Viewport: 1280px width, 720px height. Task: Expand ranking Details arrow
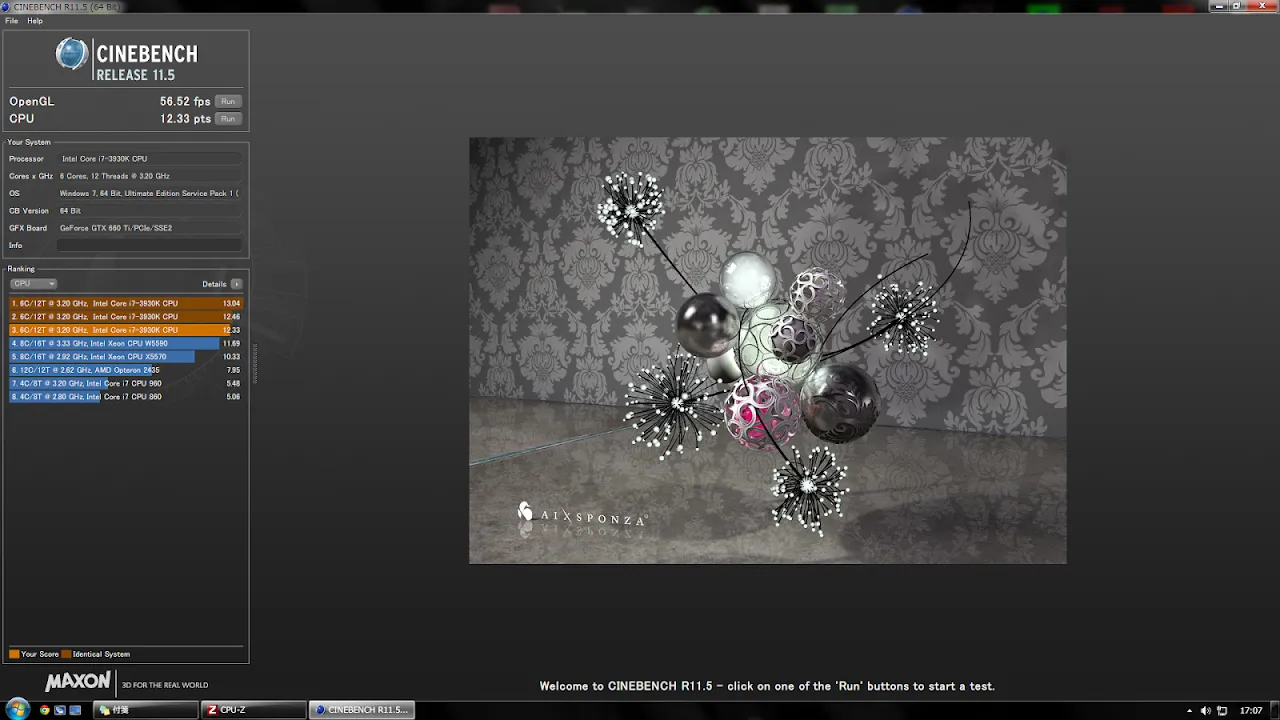point(236,284)
